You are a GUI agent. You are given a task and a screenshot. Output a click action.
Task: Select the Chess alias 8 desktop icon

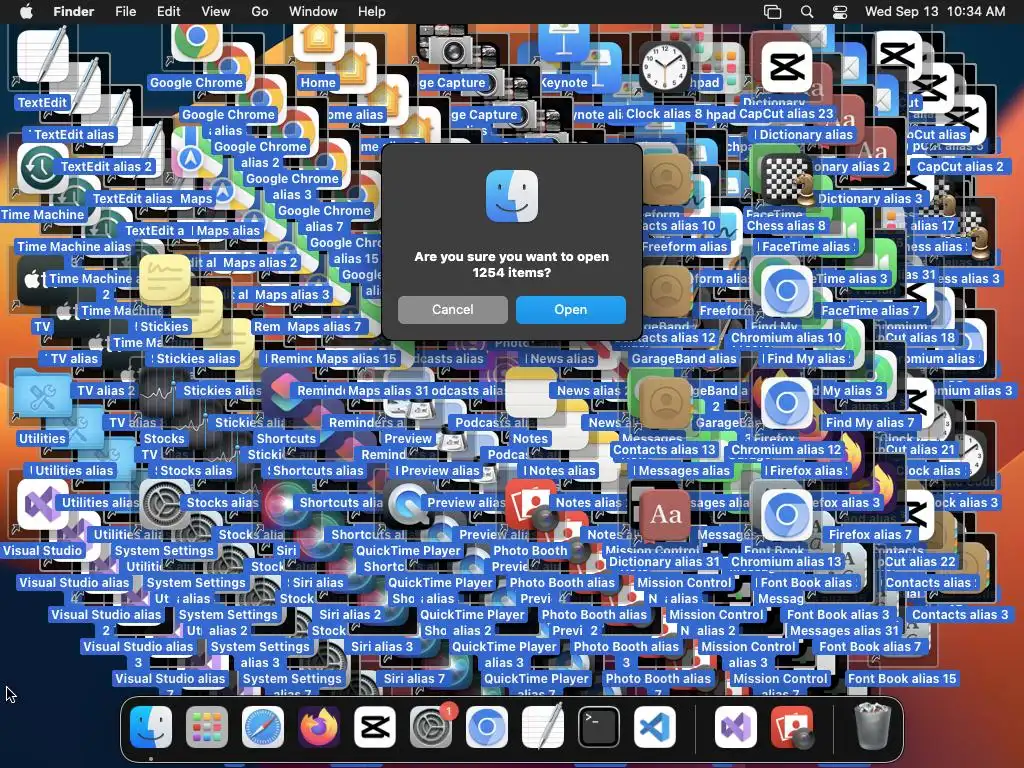pos(786,179)
